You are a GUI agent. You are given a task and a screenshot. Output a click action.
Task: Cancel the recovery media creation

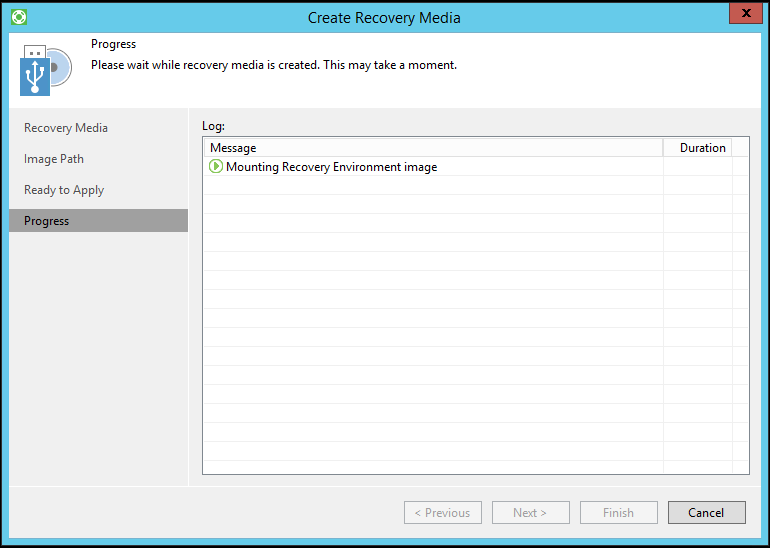tap(706, 513)
